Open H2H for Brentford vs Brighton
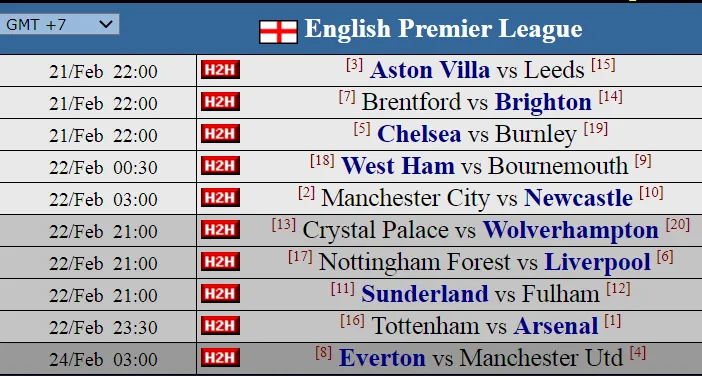The height and width of the screenshot is (376, 702). 220,102
